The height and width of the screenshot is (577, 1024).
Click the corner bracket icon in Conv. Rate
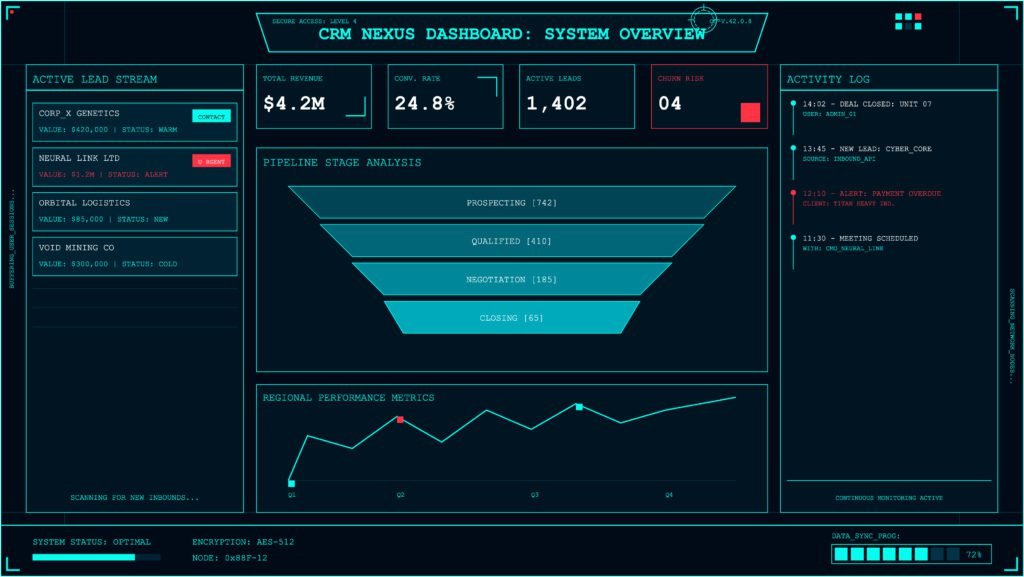[487, 86]
